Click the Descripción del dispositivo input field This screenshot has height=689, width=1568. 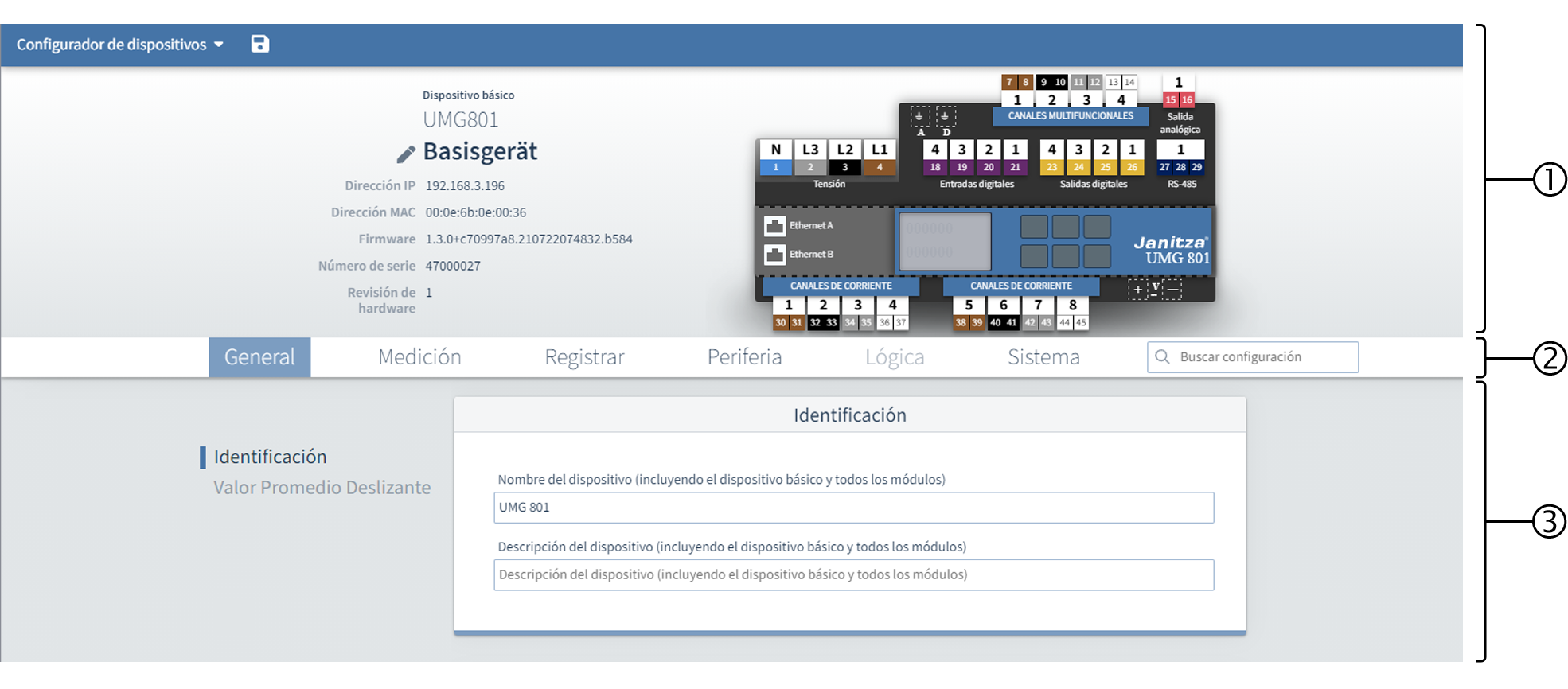[853, 574]
